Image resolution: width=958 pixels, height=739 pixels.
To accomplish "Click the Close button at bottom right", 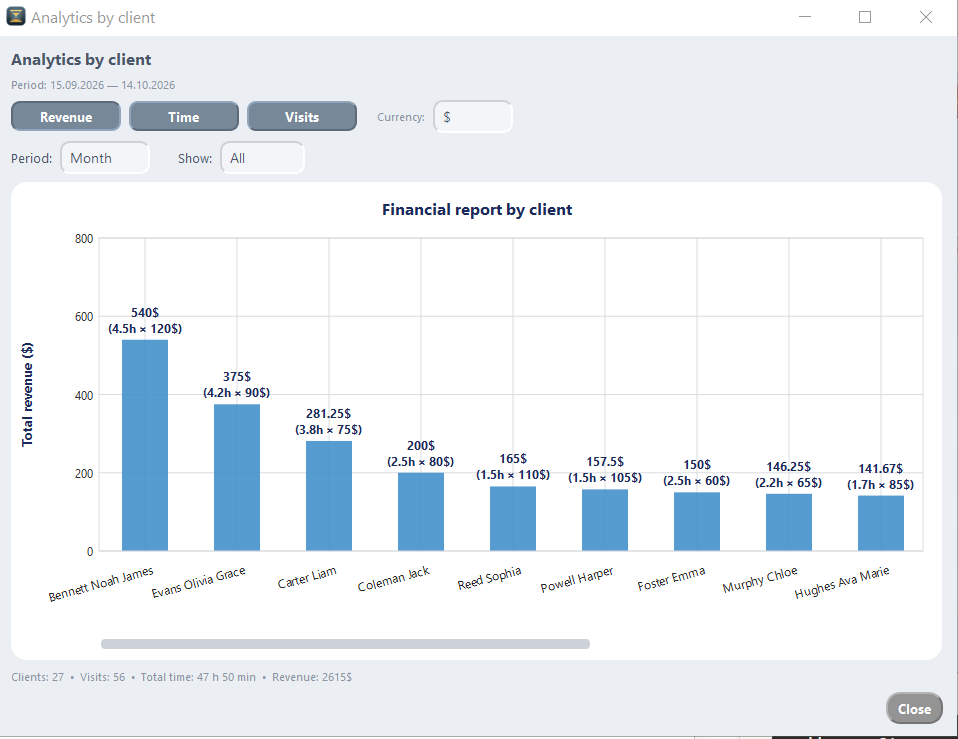I will click(x=914, y=708).
